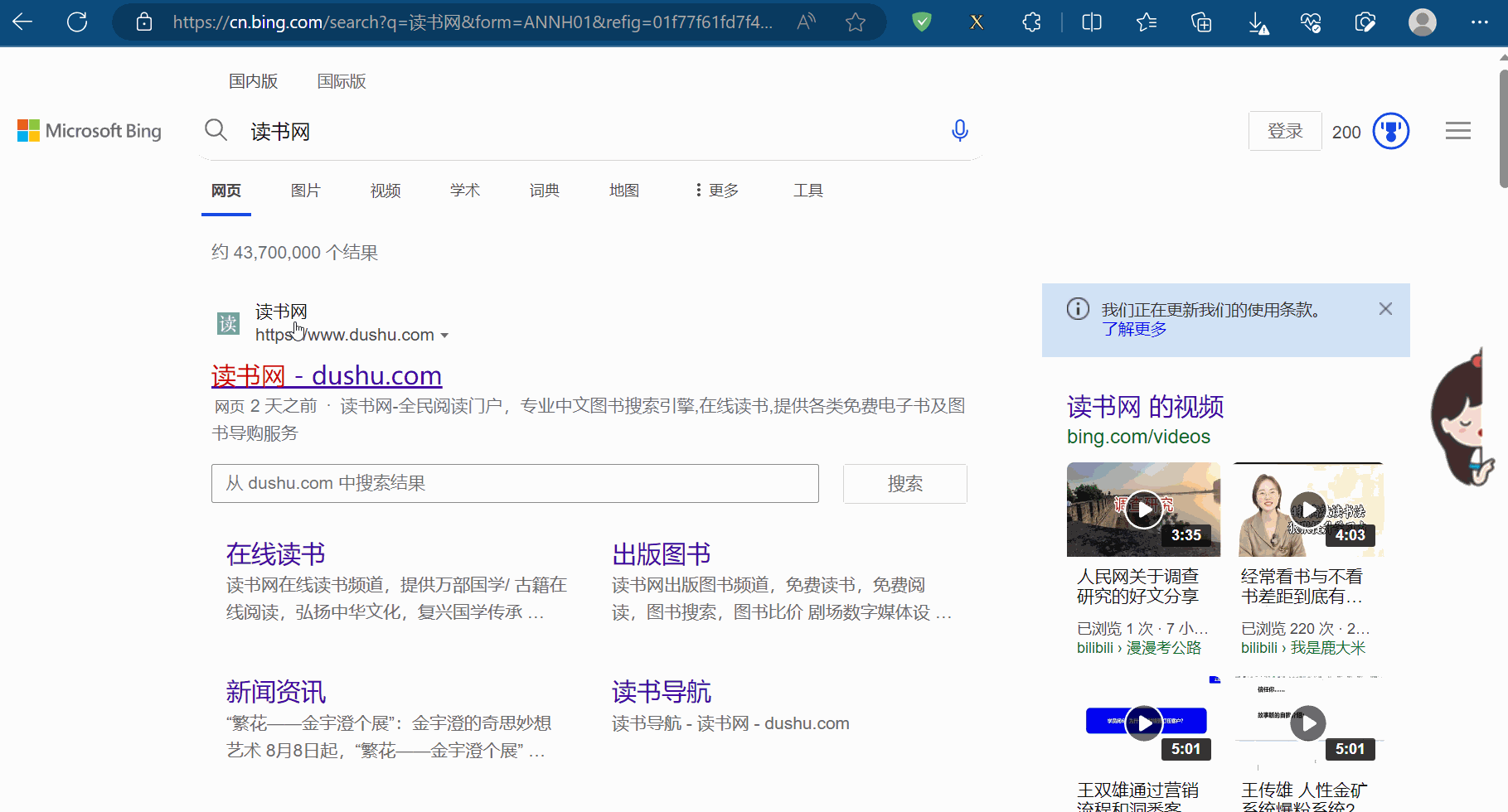The height and width of the screenshot is (812, 1508).
Task: Open the 新闻资讯 sitelink
Action: tap(275, 691)
